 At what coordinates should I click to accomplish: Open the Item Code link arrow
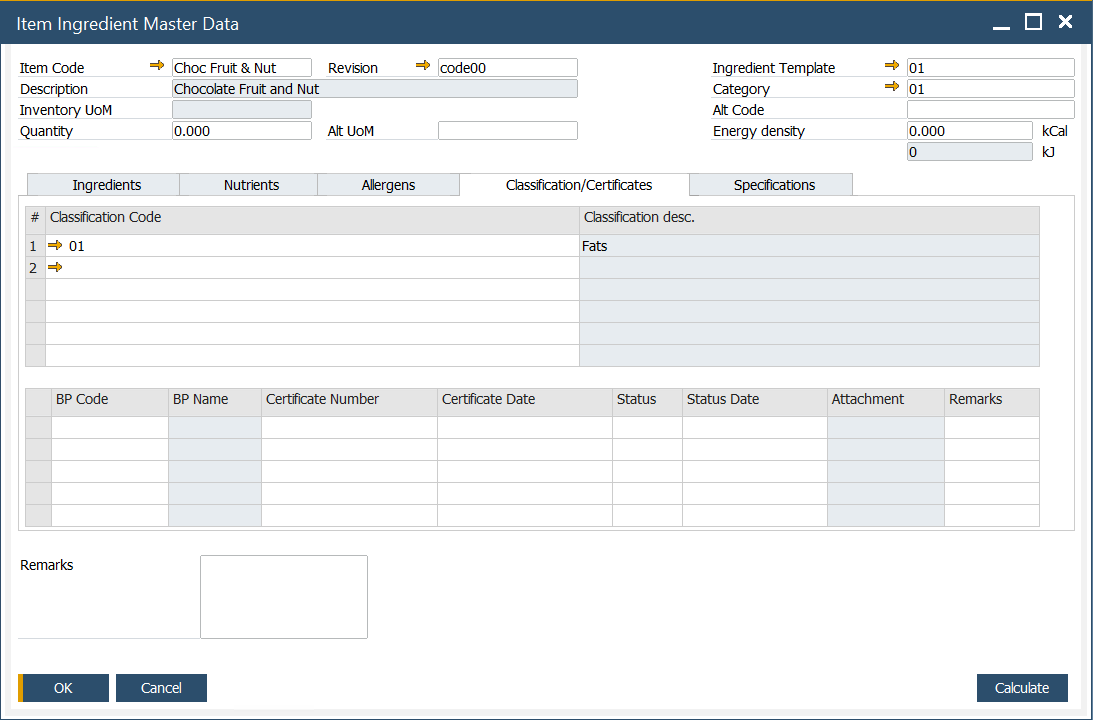[158, 66]
